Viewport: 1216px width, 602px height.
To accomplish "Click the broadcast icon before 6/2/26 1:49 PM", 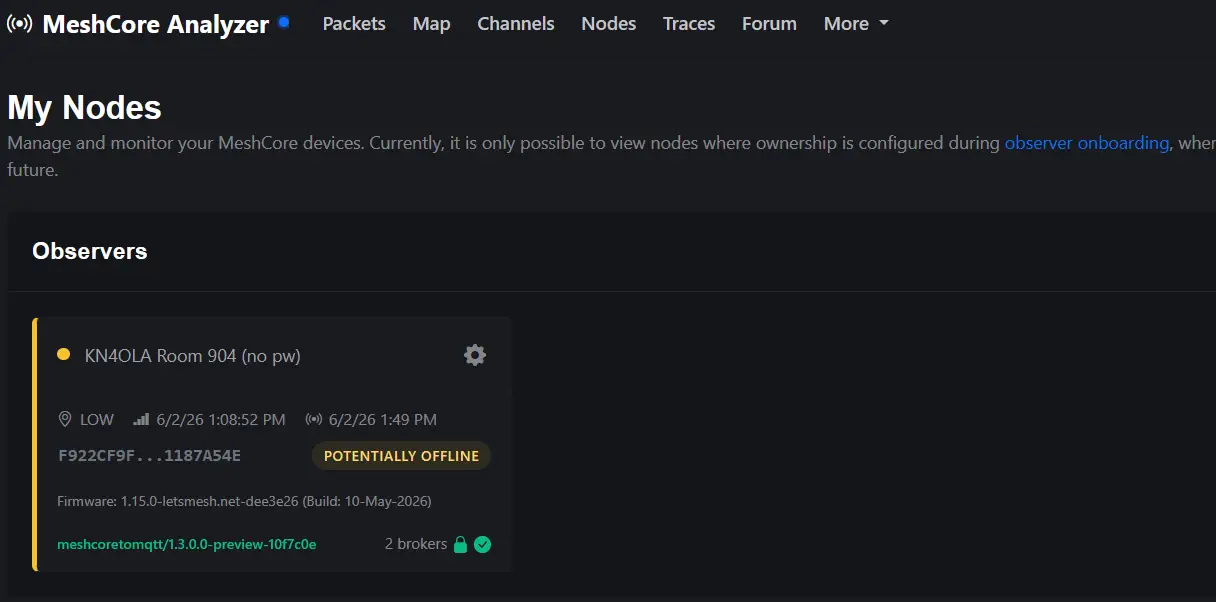I will pyautogui.click(x=313, y=419).
